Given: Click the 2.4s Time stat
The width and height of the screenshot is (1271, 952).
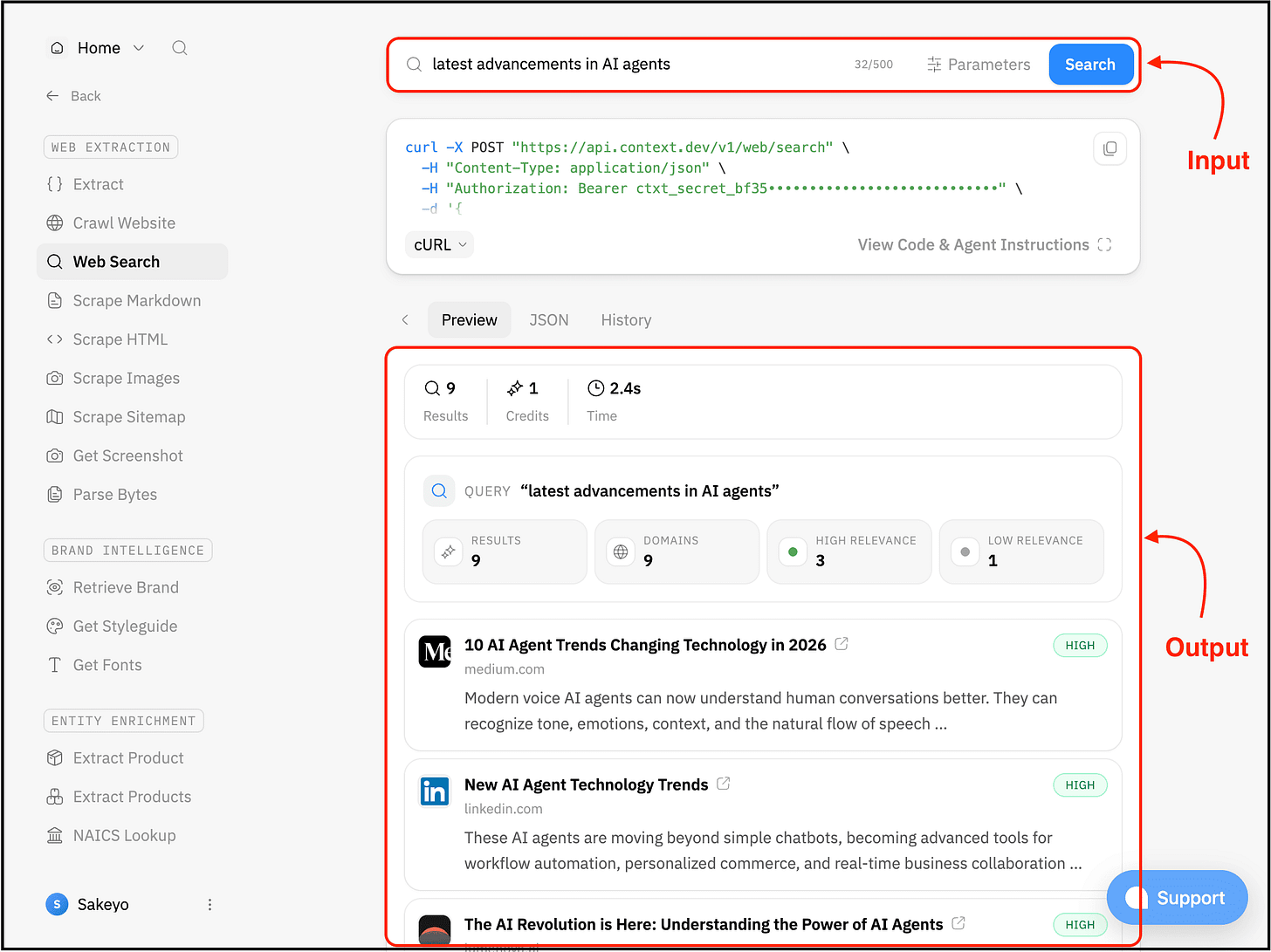Looking at the screenshot, I should 615,401.
